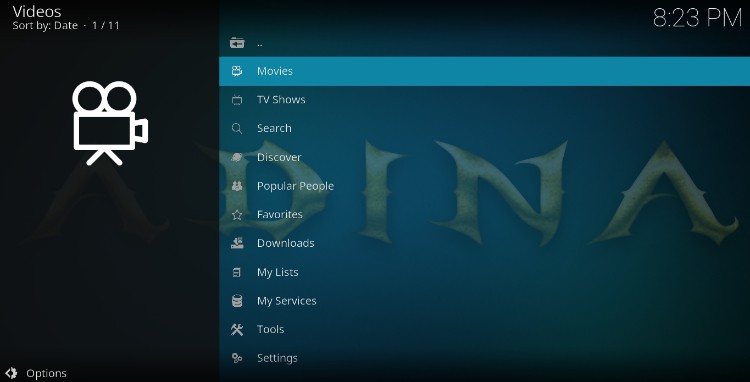Click the Videos section title
This screenshot has height=382, width=750.
pyautogui.click(x=37, y=11)
